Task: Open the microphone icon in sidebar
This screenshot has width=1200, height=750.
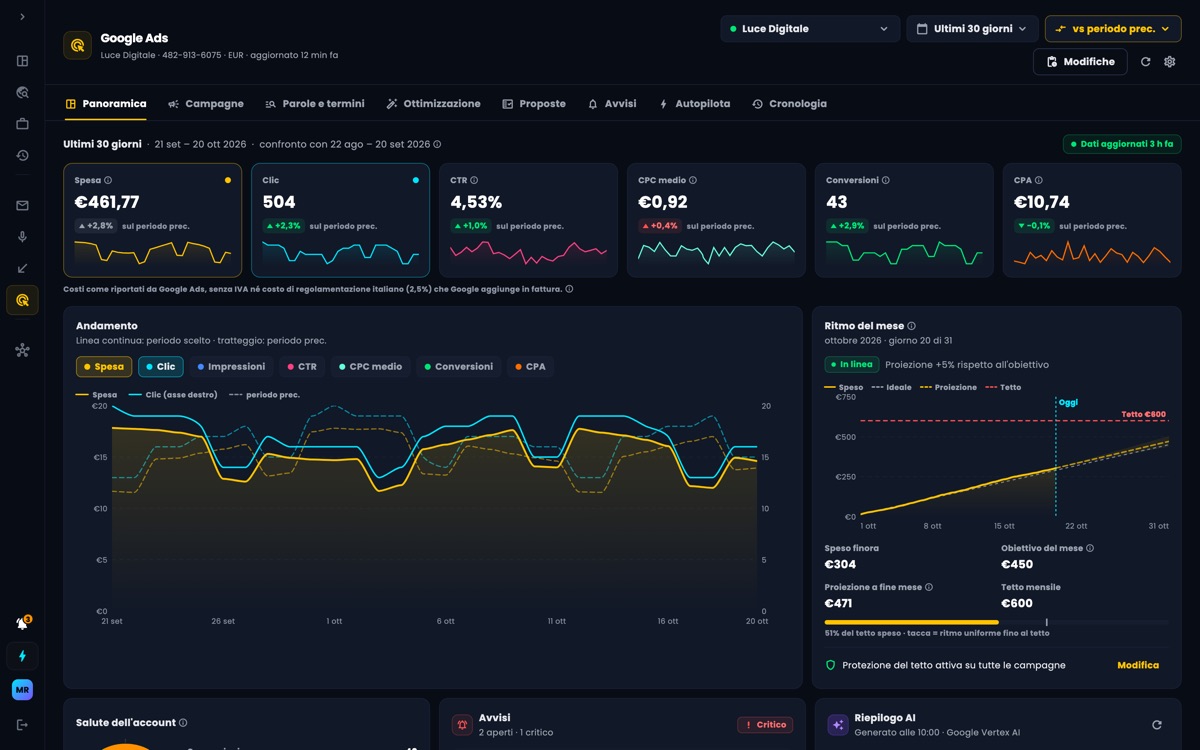Action: point(22,237)
